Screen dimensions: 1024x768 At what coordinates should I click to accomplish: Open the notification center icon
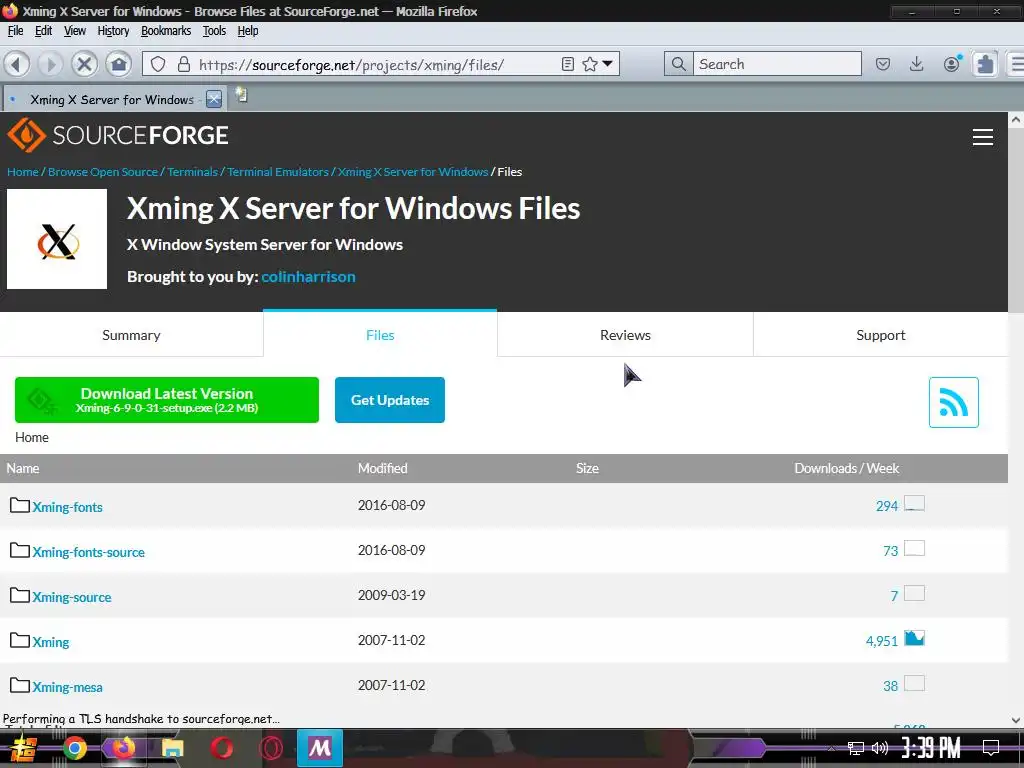click(x=991, y=748)
